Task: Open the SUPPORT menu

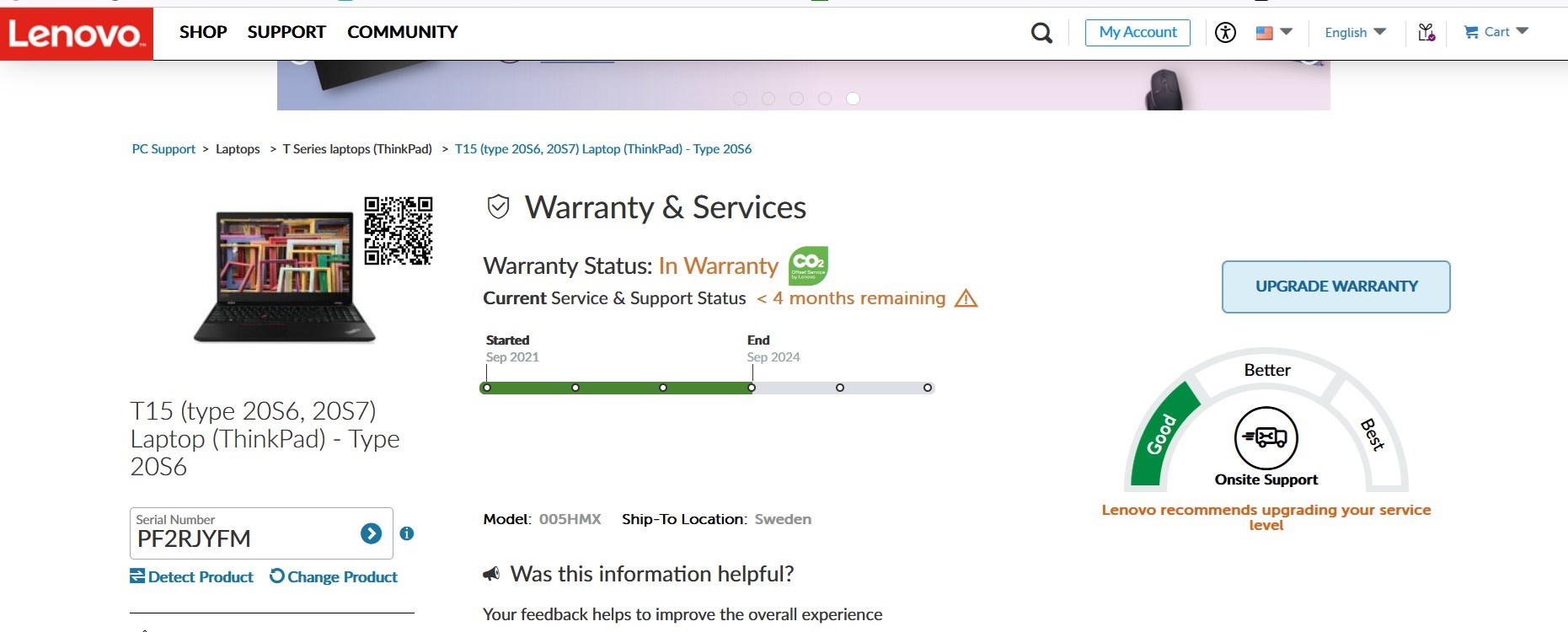Action: 286,32
